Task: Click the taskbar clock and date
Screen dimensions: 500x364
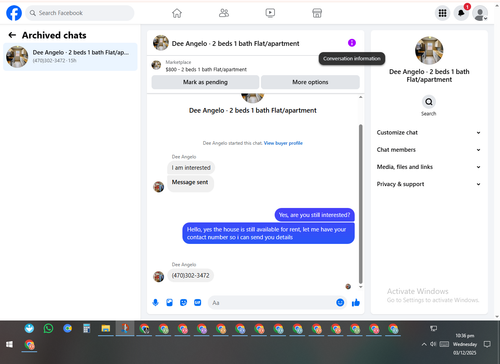Action: [465, 344]
